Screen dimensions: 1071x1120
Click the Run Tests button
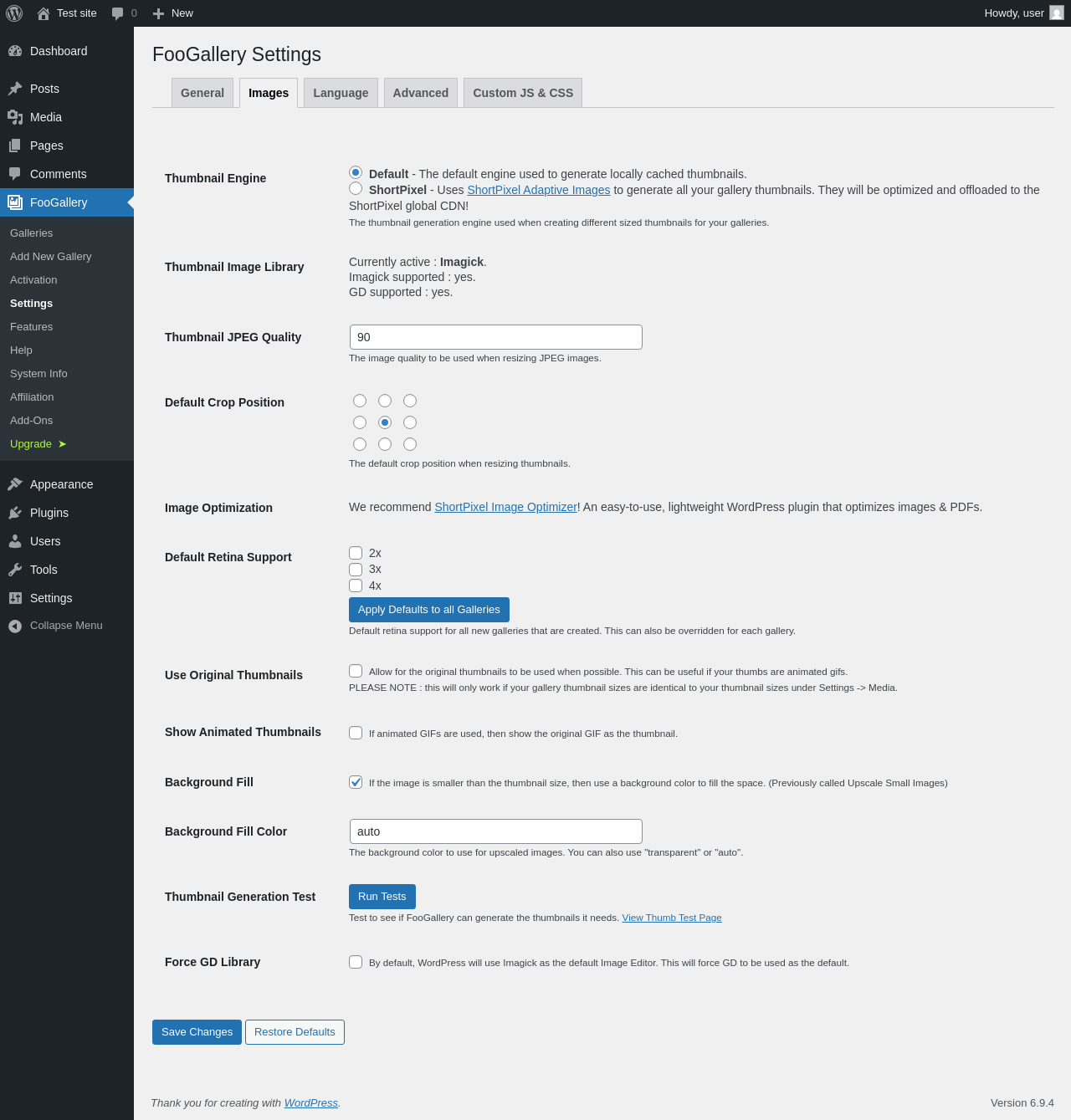click(382, 897)
